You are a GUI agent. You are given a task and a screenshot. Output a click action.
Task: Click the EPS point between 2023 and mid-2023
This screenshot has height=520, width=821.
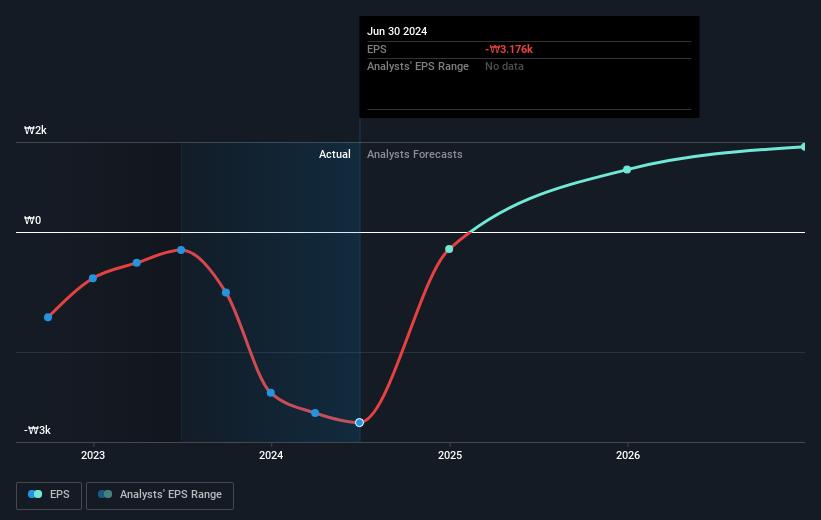click(137, 263)
